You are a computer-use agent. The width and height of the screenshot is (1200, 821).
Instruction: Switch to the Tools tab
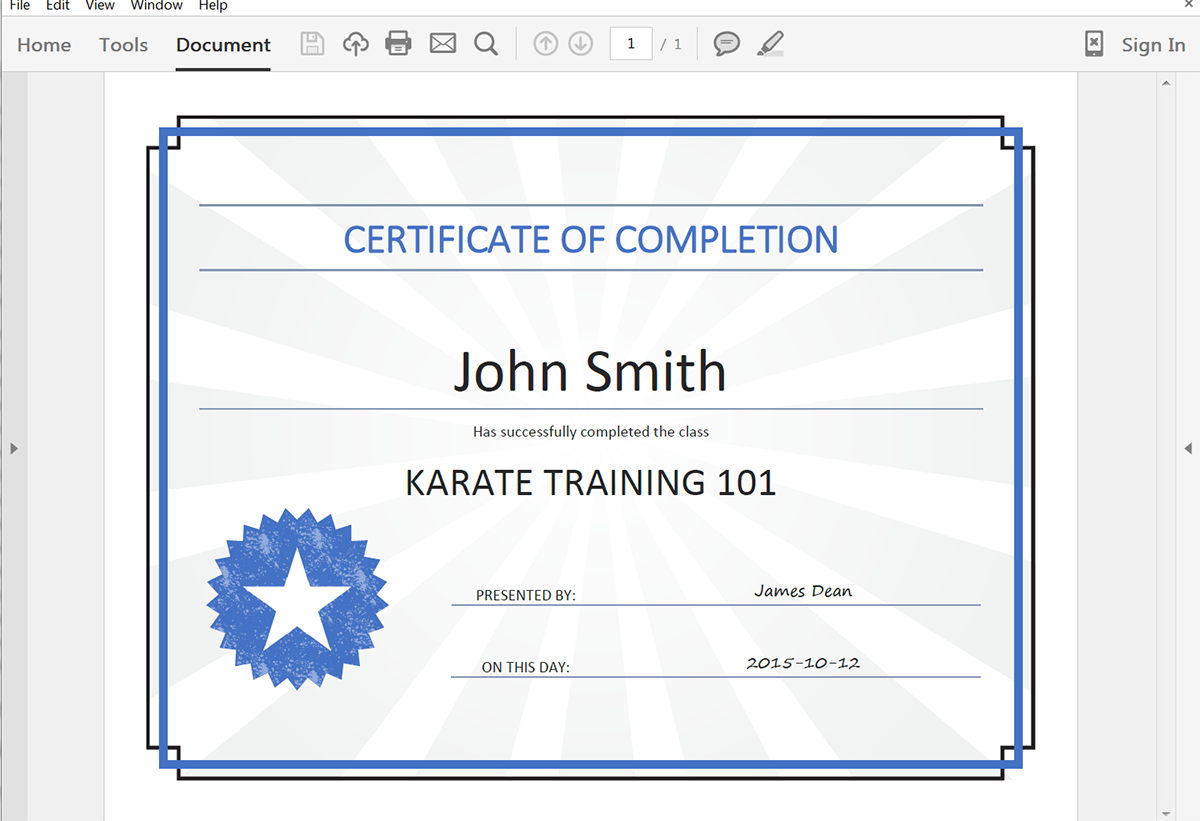click(123, 45)
